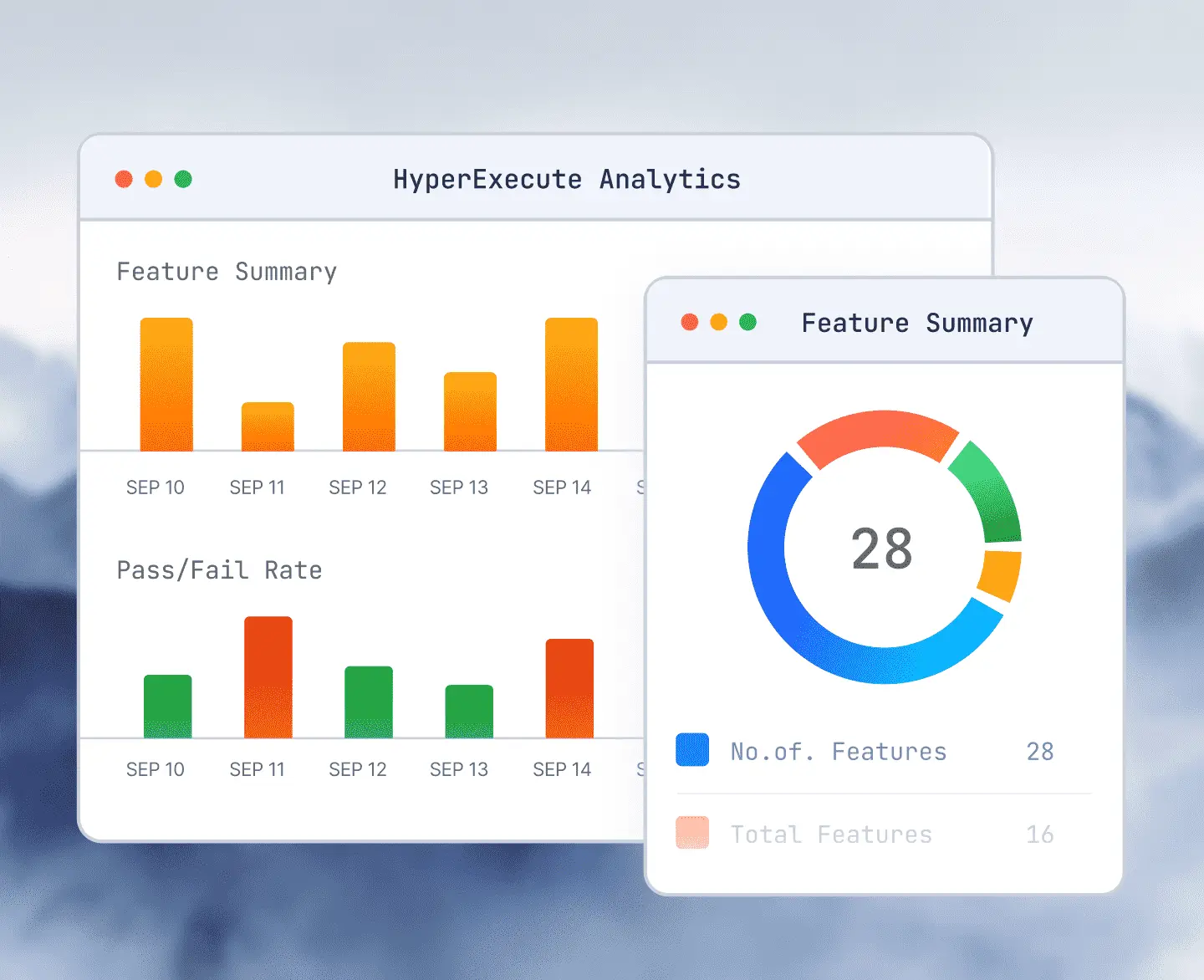Click the small orange donut chart segment
The image size is (1204, 980).
1001,574
